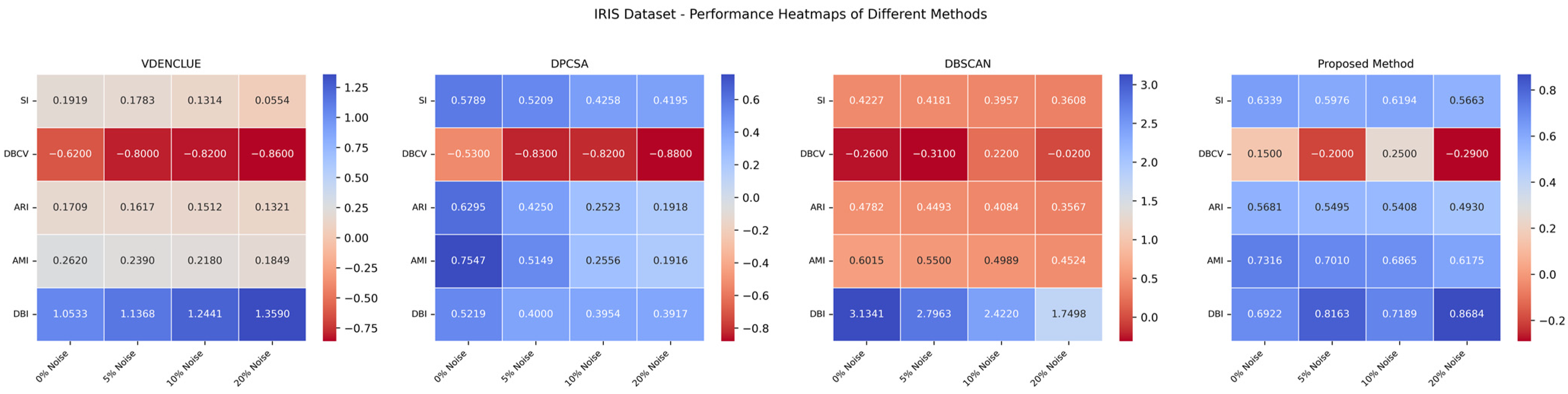Click the Proposed Method color bar
Viewport: 1568px width, 394px height.
[x=1523, y=207]
